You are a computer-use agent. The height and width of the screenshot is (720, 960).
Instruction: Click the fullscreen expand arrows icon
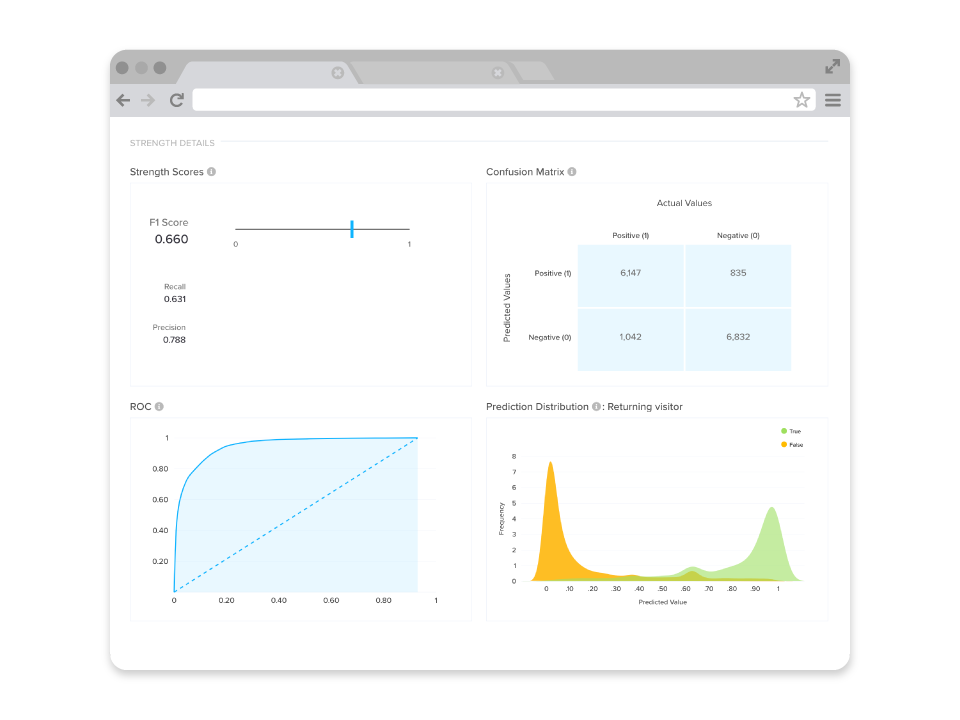pyautogui.click(x=832, y=67)
